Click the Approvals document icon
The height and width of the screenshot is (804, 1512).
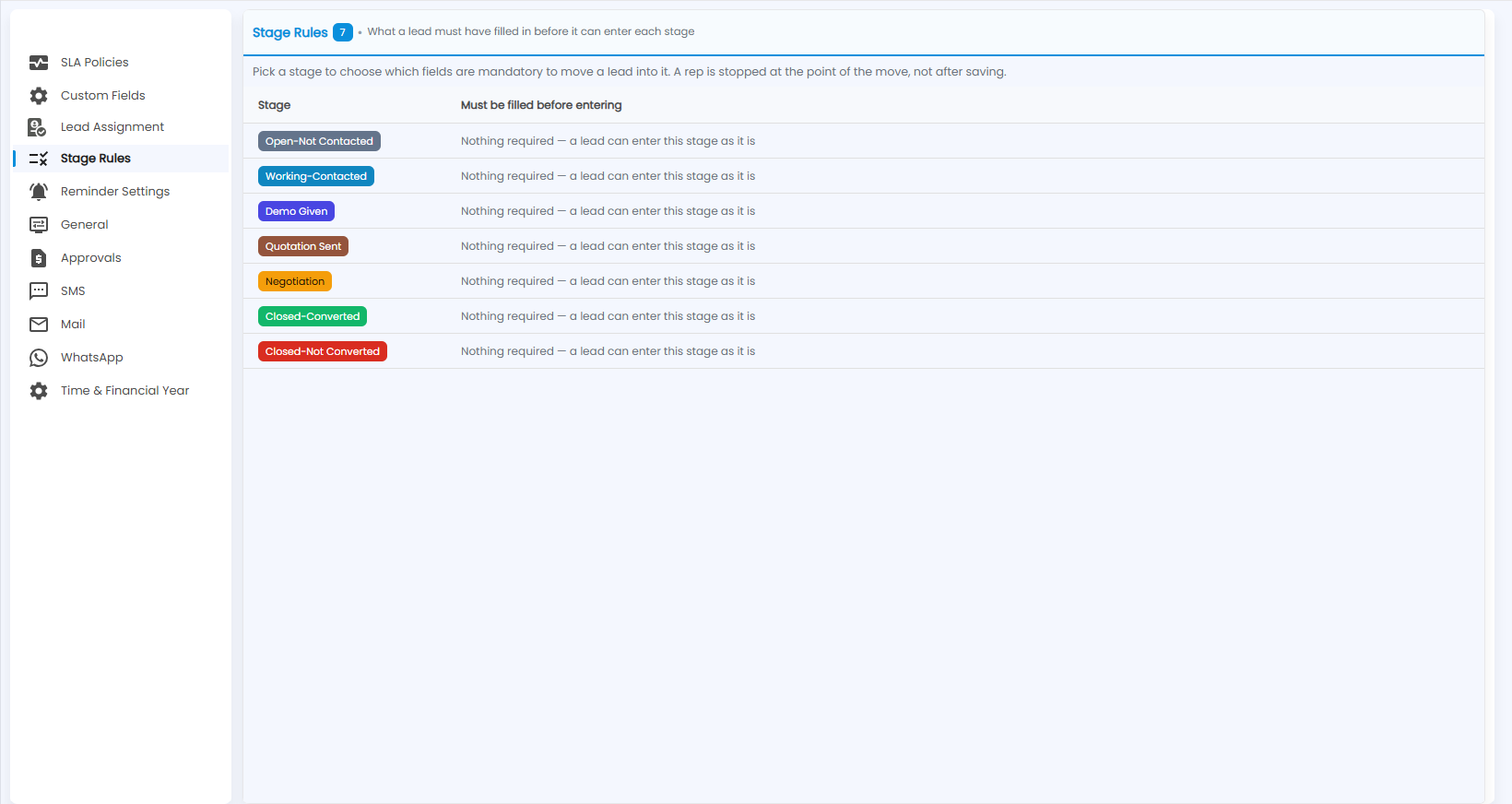(x=39, y=258)
